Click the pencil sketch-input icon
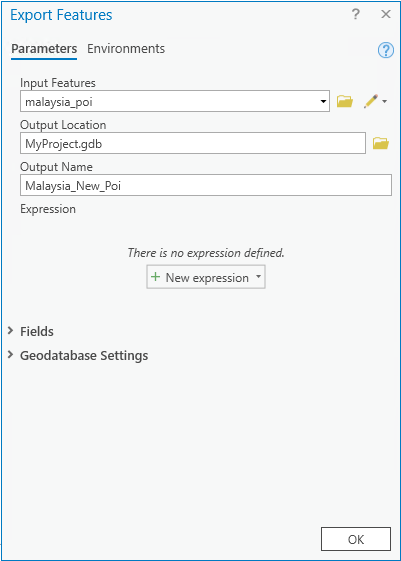Image resolution: width=401 pixels, height=561 pixels. coord(371,101)
